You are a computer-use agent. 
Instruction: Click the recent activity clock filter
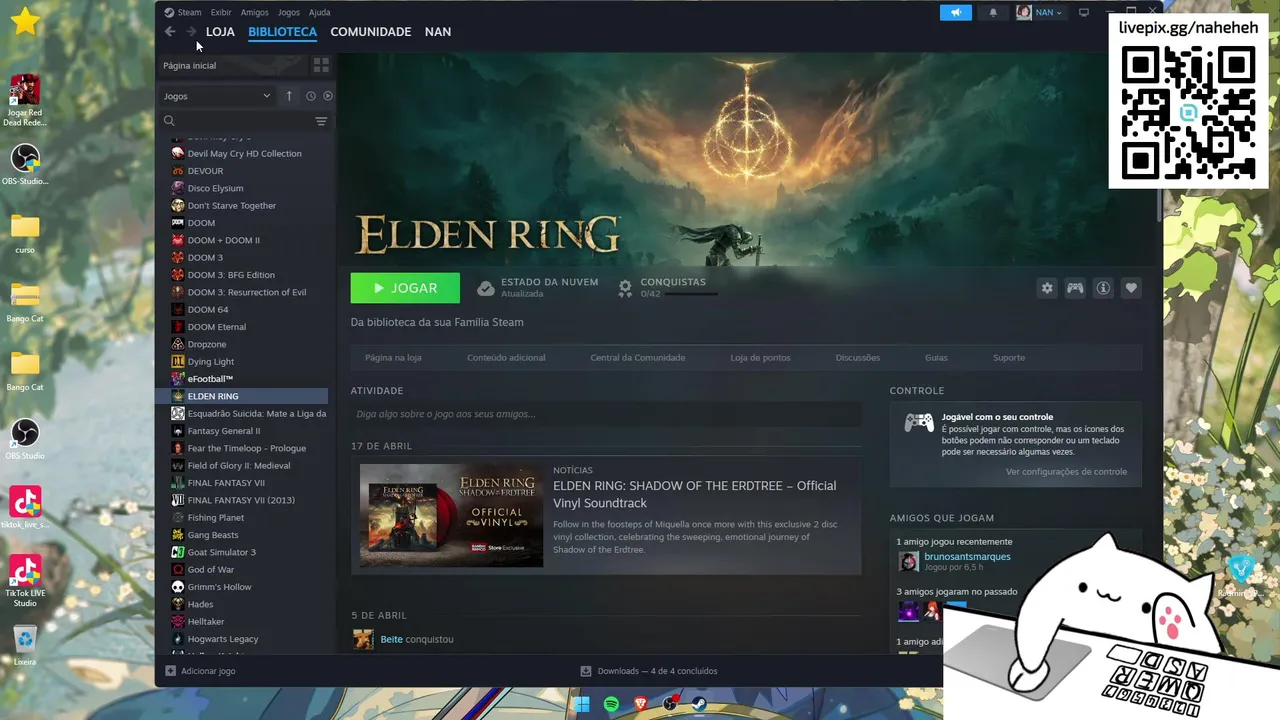pos(310,96)
